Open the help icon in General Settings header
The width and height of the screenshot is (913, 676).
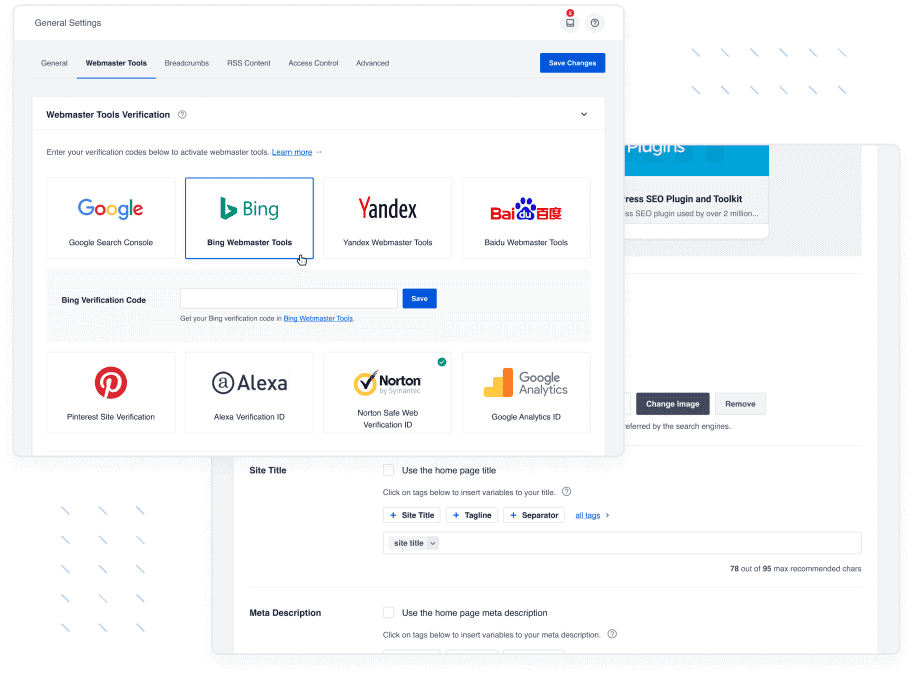click(594, 23)
